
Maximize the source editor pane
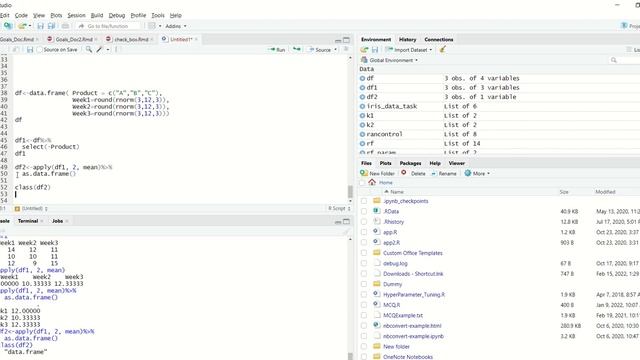pos(347,40)
